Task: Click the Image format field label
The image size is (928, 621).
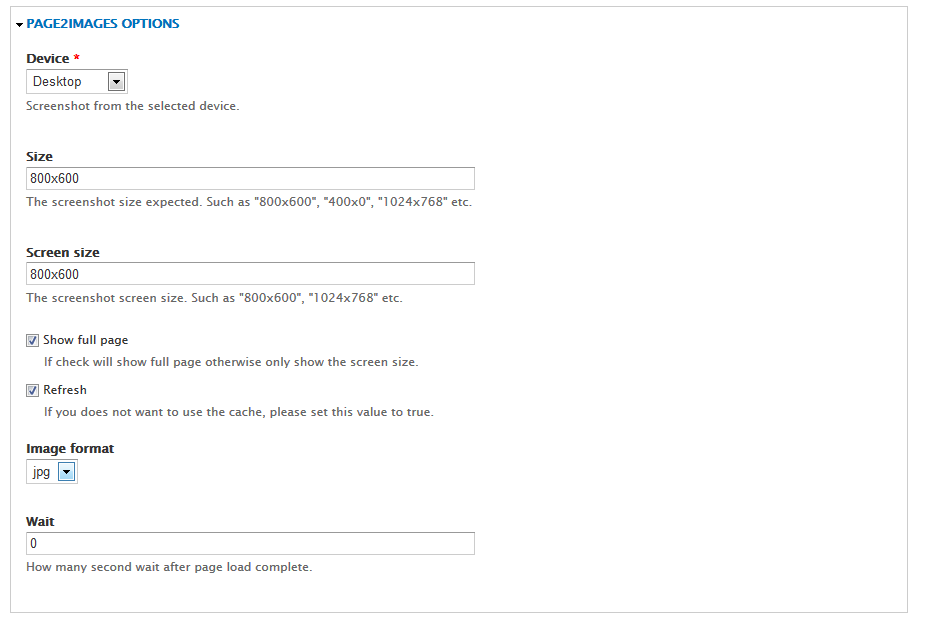Action: pyautogui.click(x=70, y=449)
